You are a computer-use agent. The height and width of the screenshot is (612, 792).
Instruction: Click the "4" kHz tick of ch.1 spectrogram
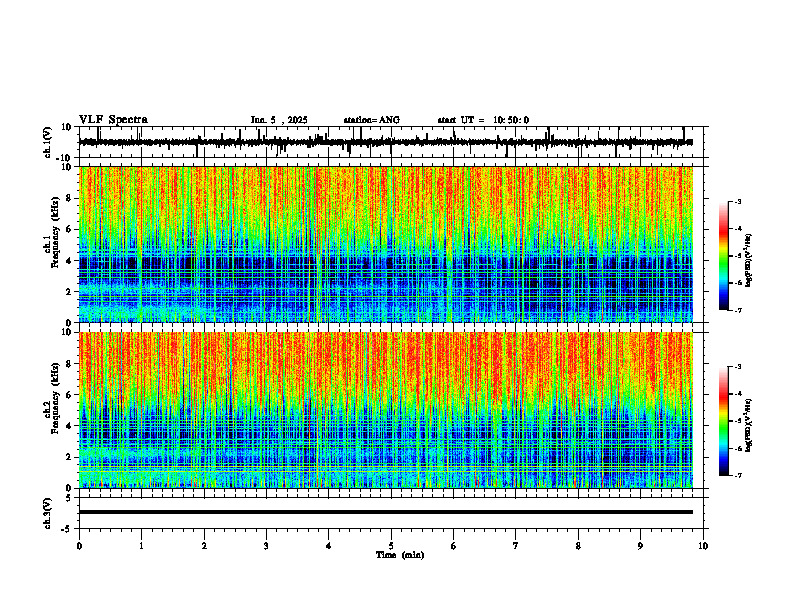[x=69, y=261]
